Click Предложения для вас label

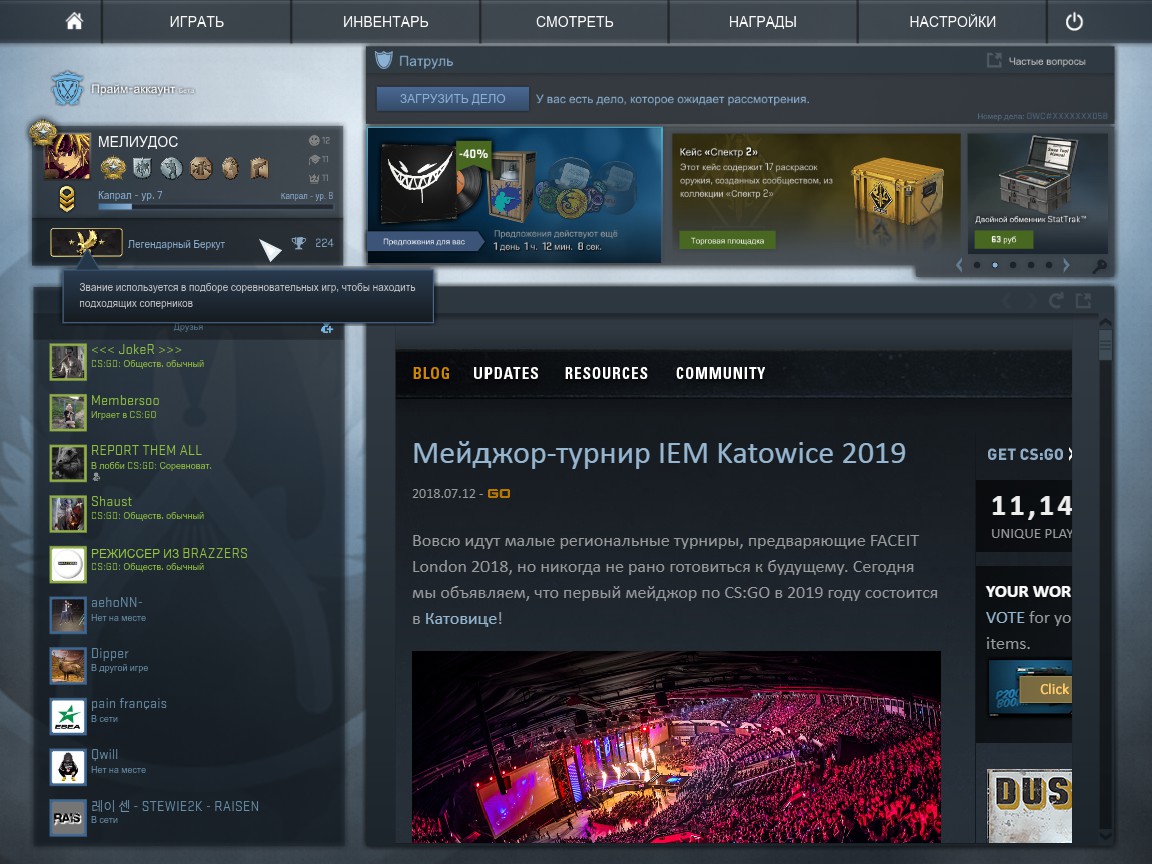point(424,241)
